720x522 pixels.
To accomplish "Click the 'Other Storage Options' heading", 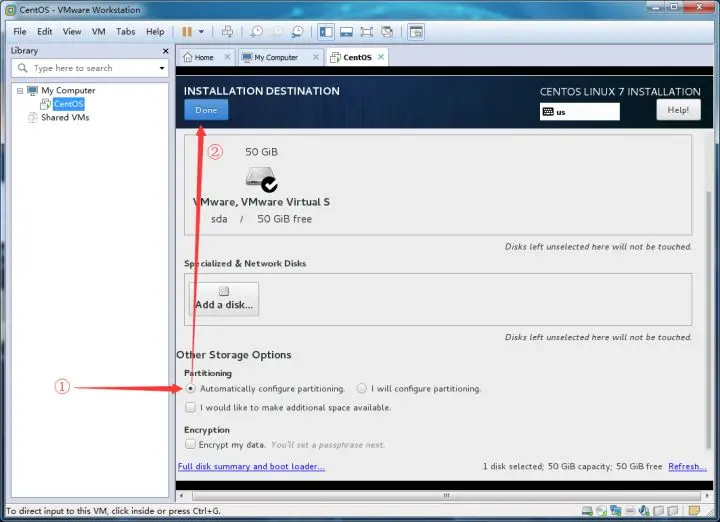I will 234,355.
